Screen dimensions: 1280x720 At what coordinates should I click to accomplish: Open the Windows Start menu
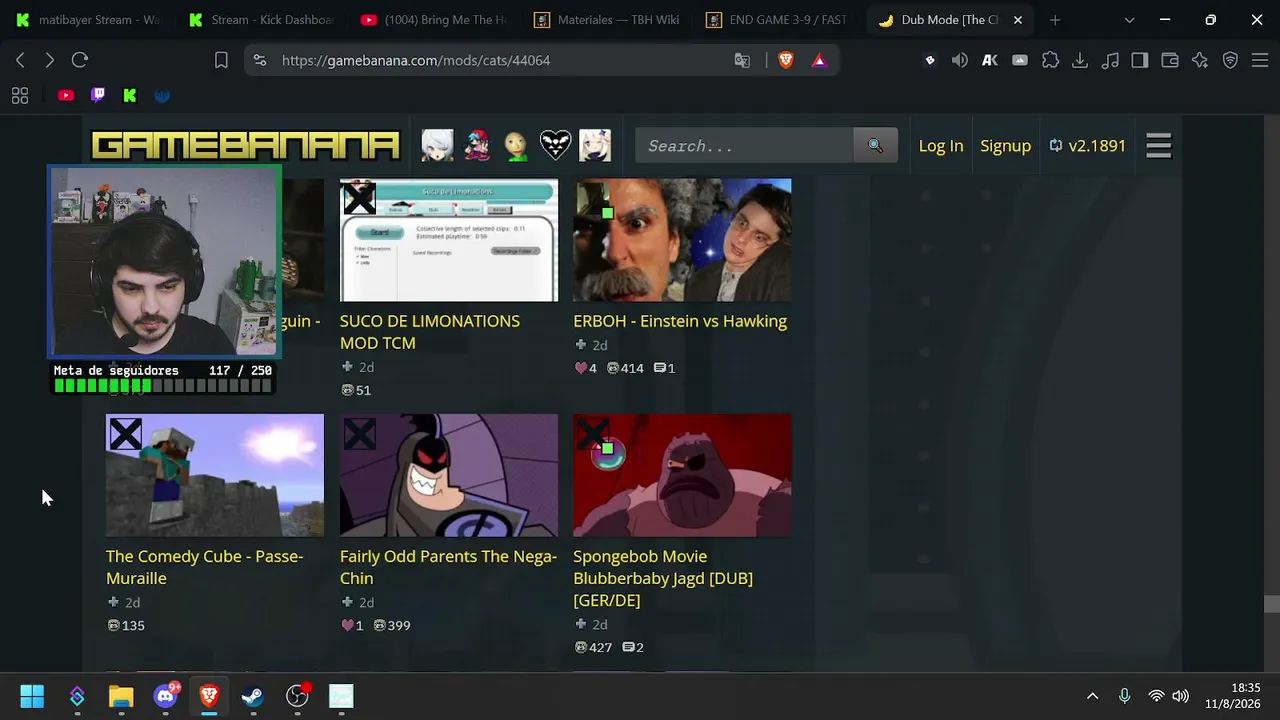pos(32,696)
